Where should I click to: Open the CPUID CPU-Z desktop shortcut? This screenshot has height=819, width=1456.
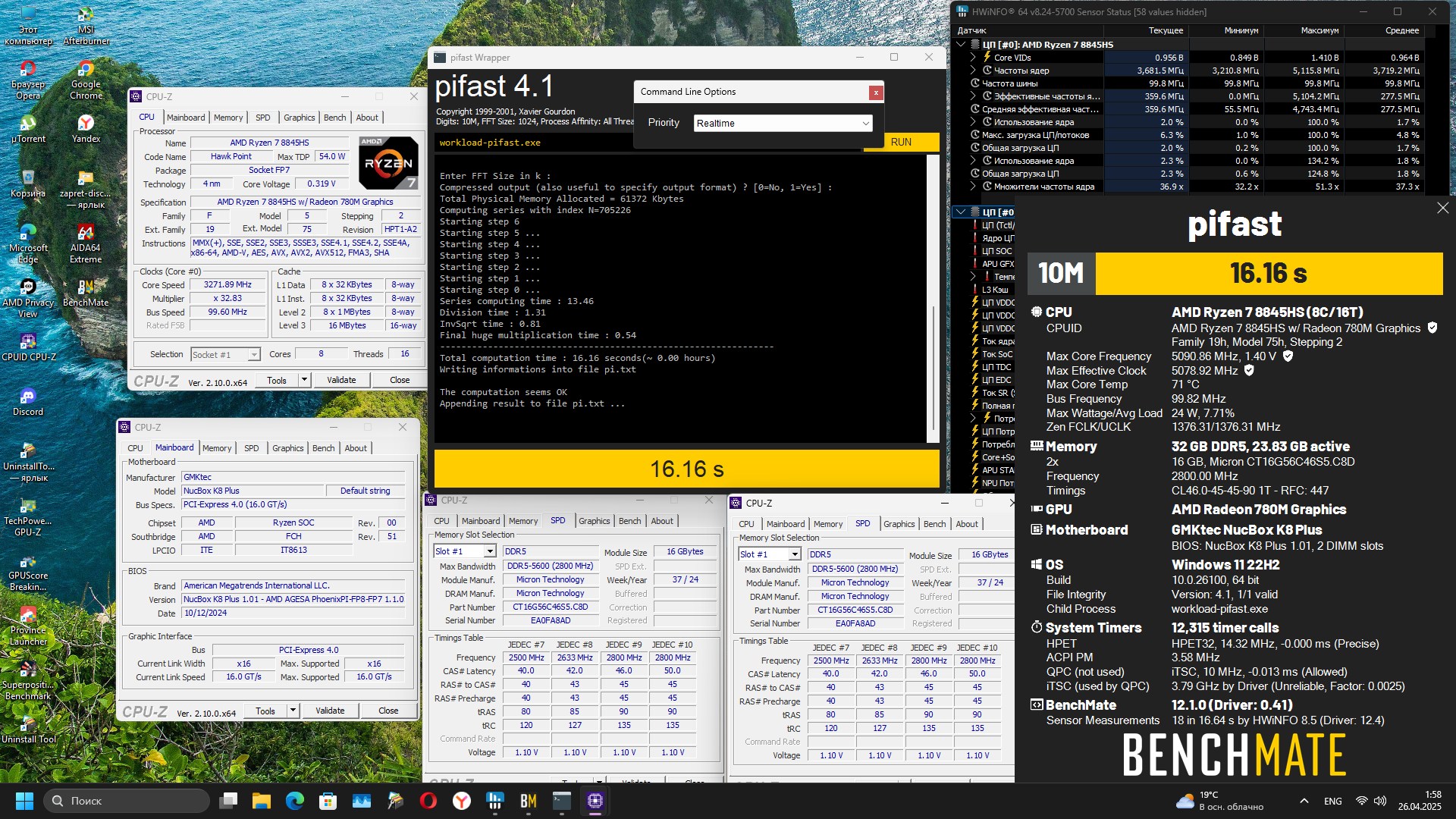coord(28,347)
